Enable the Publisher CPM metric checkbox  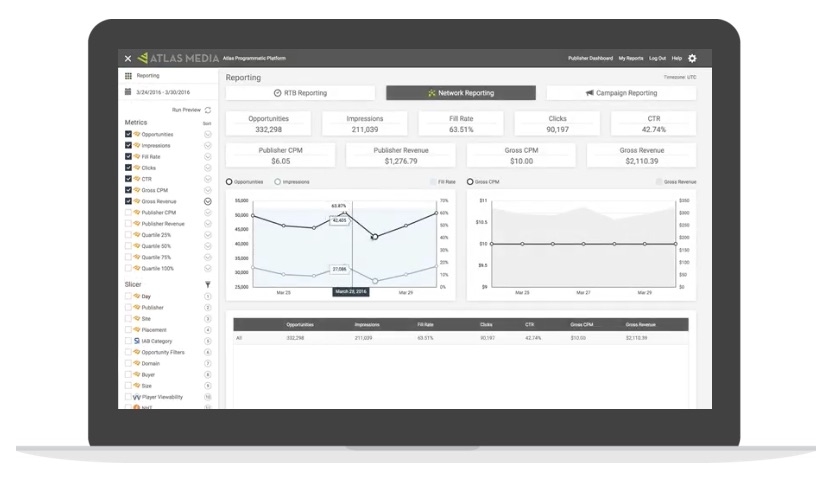[x=128, y=212]
